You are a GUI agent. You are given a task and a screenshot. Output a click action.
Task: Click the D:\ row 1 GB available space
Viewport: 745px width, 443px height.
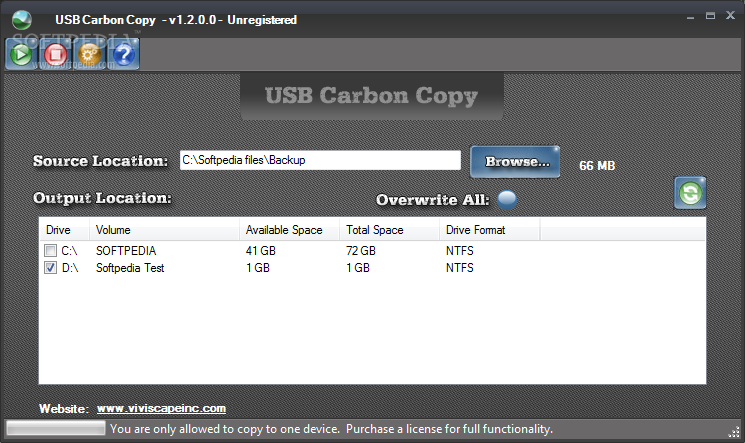coord(258,268)
